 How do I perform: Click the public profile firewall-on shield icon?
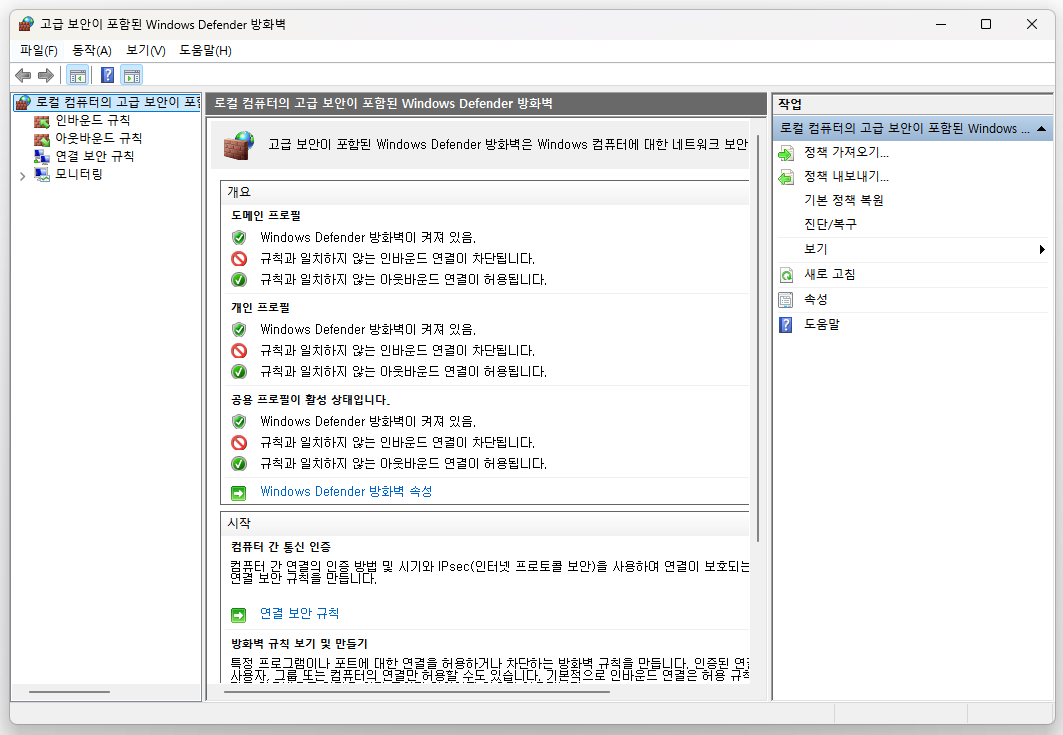239,422
